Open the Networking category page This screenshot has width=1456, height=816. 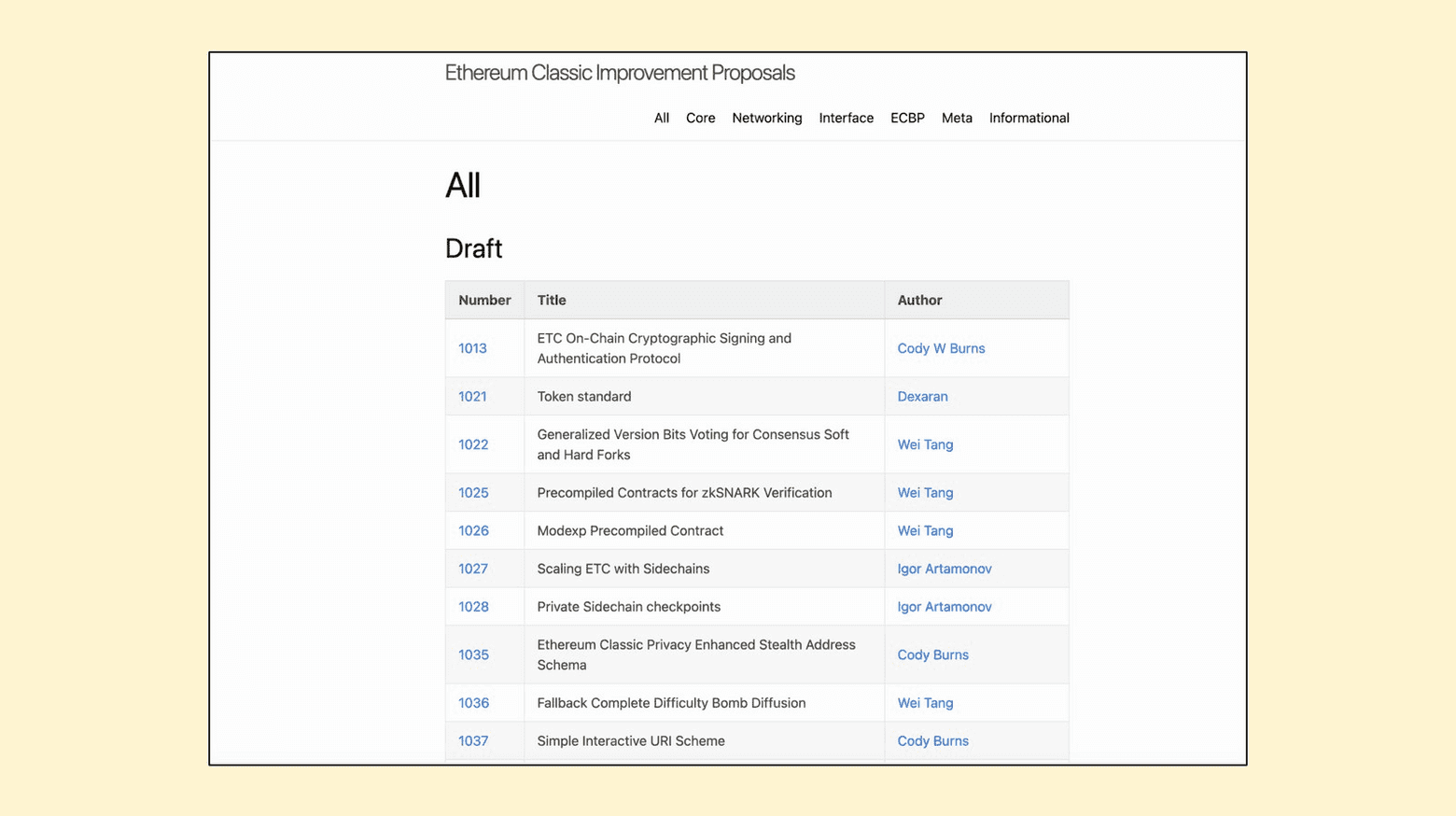[x=766, y=118]
